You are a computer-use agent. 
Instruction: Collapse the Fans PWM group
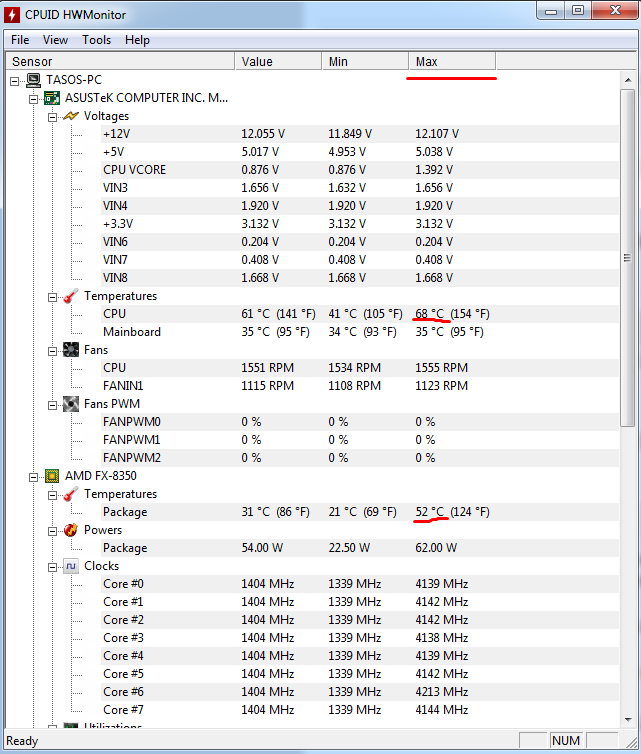[x=52, y=405]
